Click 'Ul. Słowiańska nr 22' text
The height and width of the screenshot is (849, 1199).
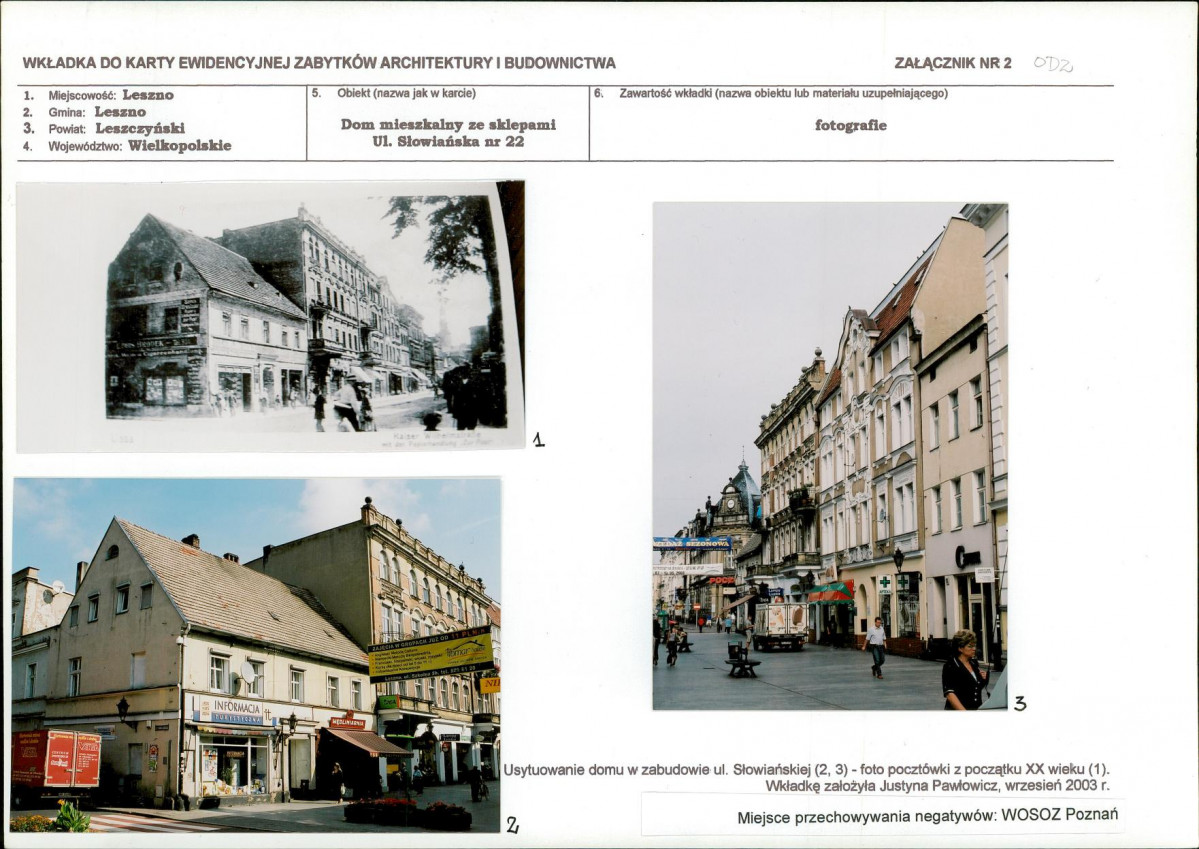pyautogui.click(x=448, y=142)
